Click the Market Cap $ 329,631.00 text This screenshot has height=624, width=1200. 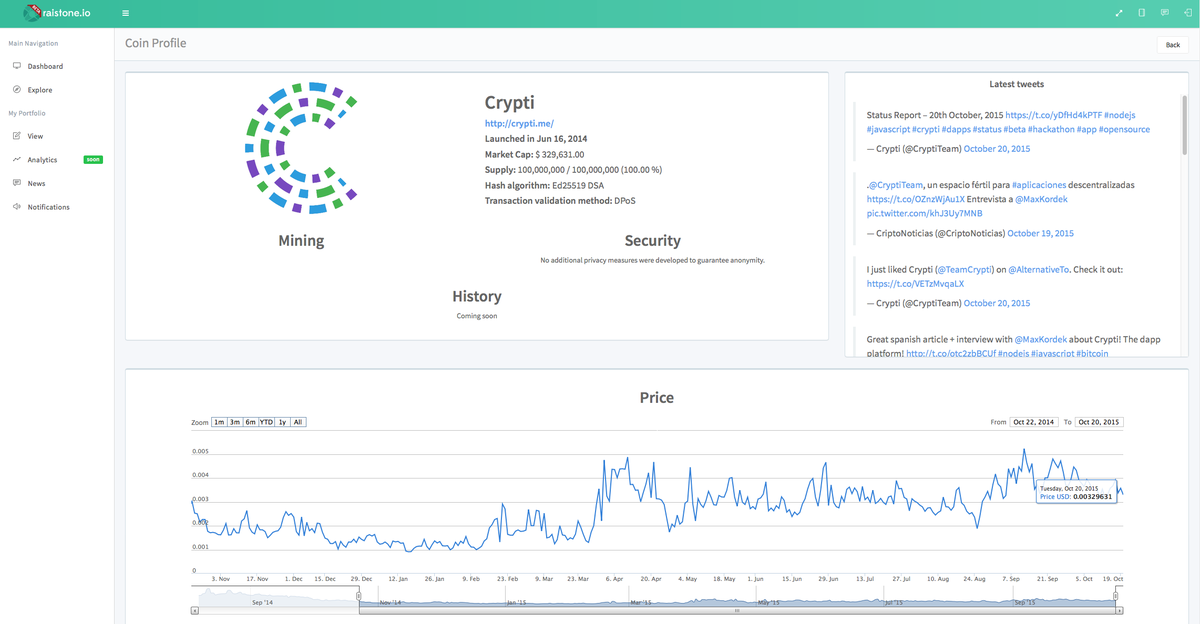(x=534, y=154)
